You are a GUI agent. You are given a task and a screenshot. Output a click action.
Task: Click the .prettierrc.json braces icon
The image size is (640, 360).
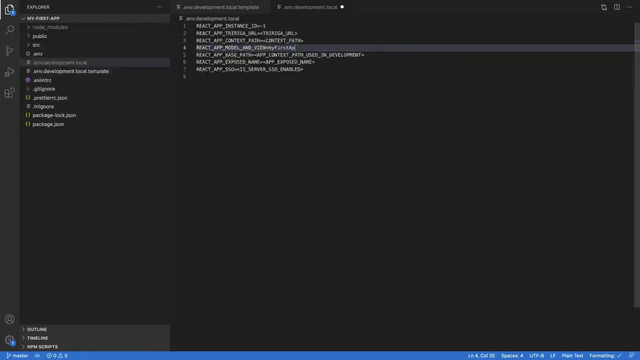(28, 98)
